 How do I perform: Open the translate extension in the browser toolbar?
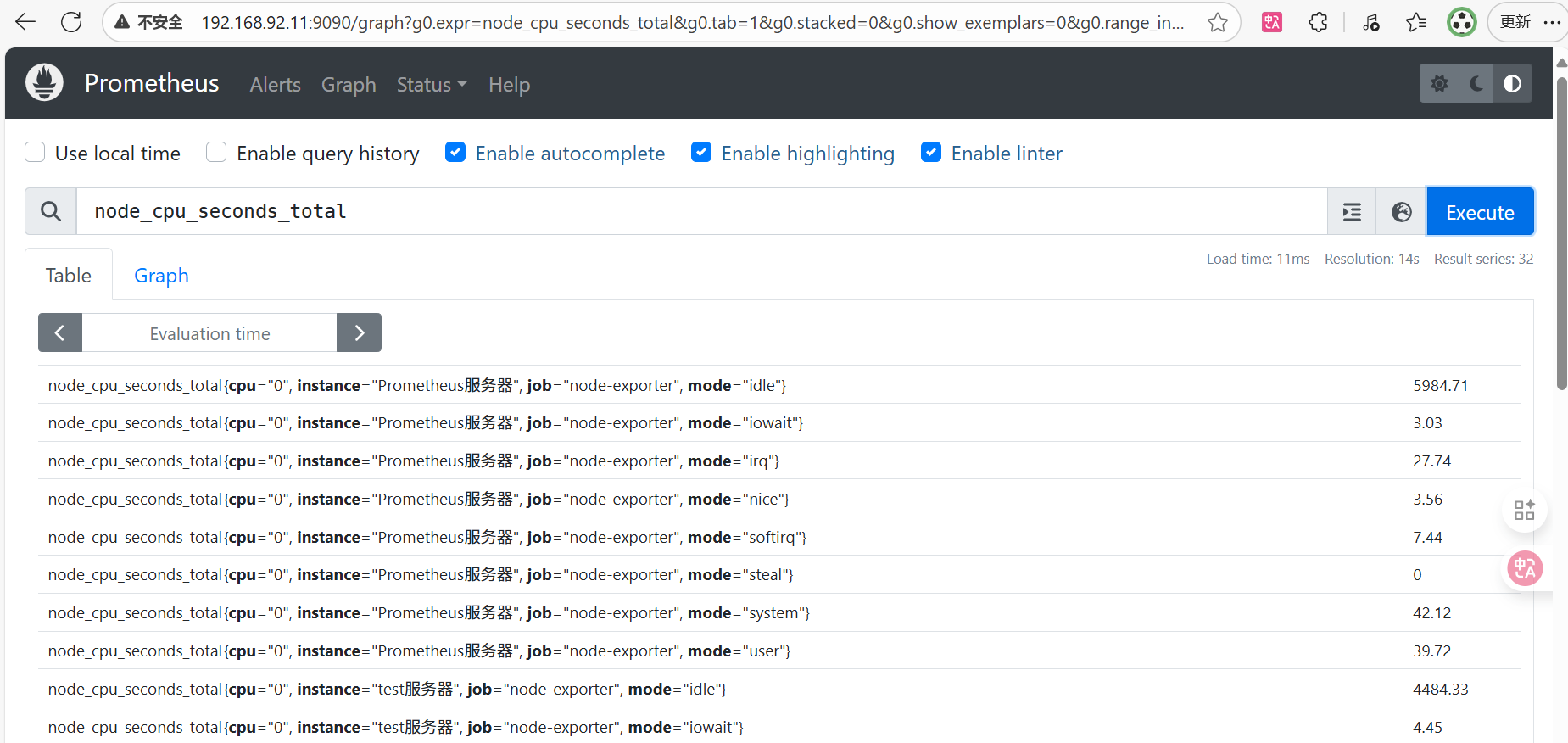pyautogui.click(x=1272, y=22)
